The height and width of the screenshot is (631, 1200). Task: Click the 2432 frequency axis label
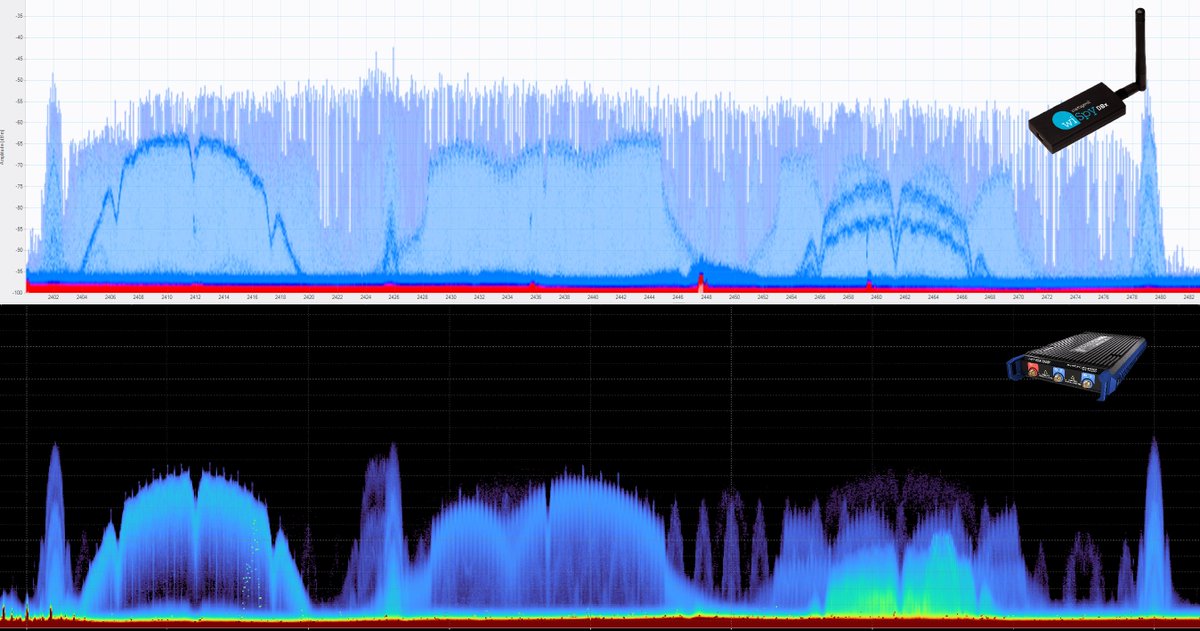pos(479,297)
